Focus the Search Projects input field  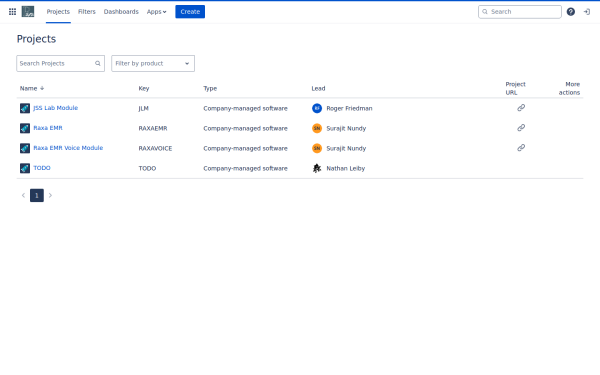coord(60,64)
